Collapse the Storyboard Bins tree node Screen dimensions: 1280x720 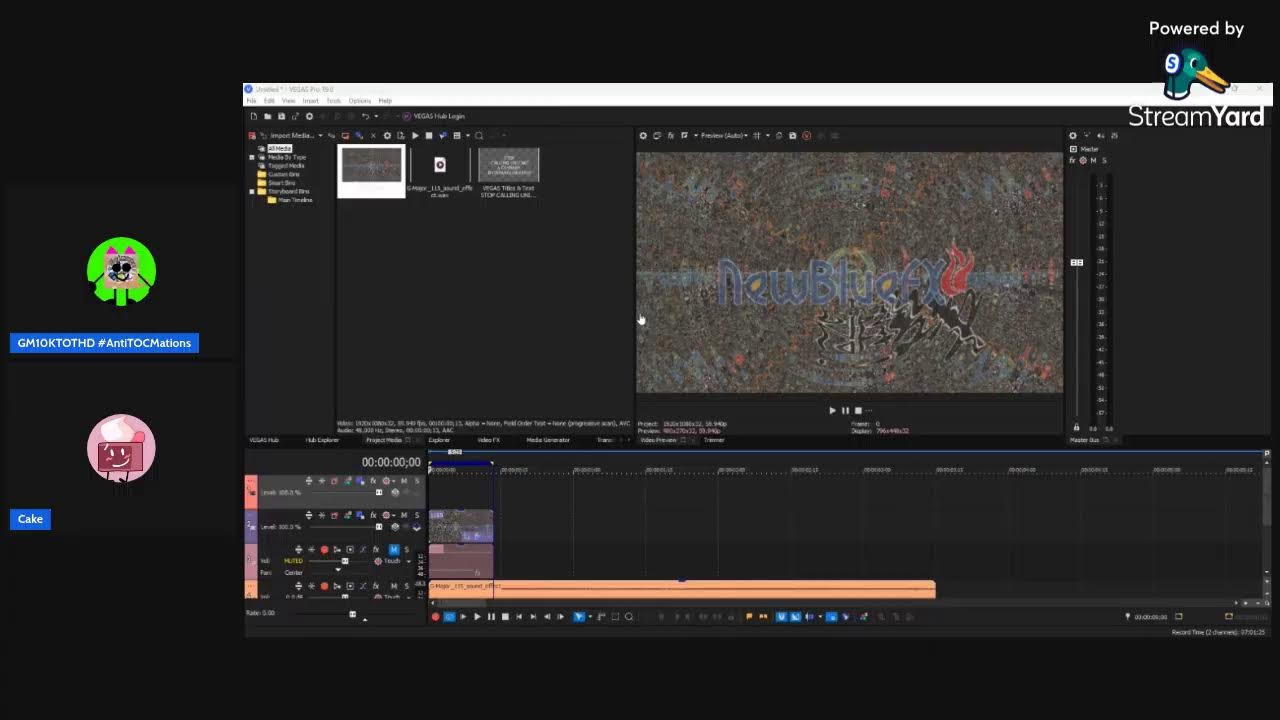252,191
